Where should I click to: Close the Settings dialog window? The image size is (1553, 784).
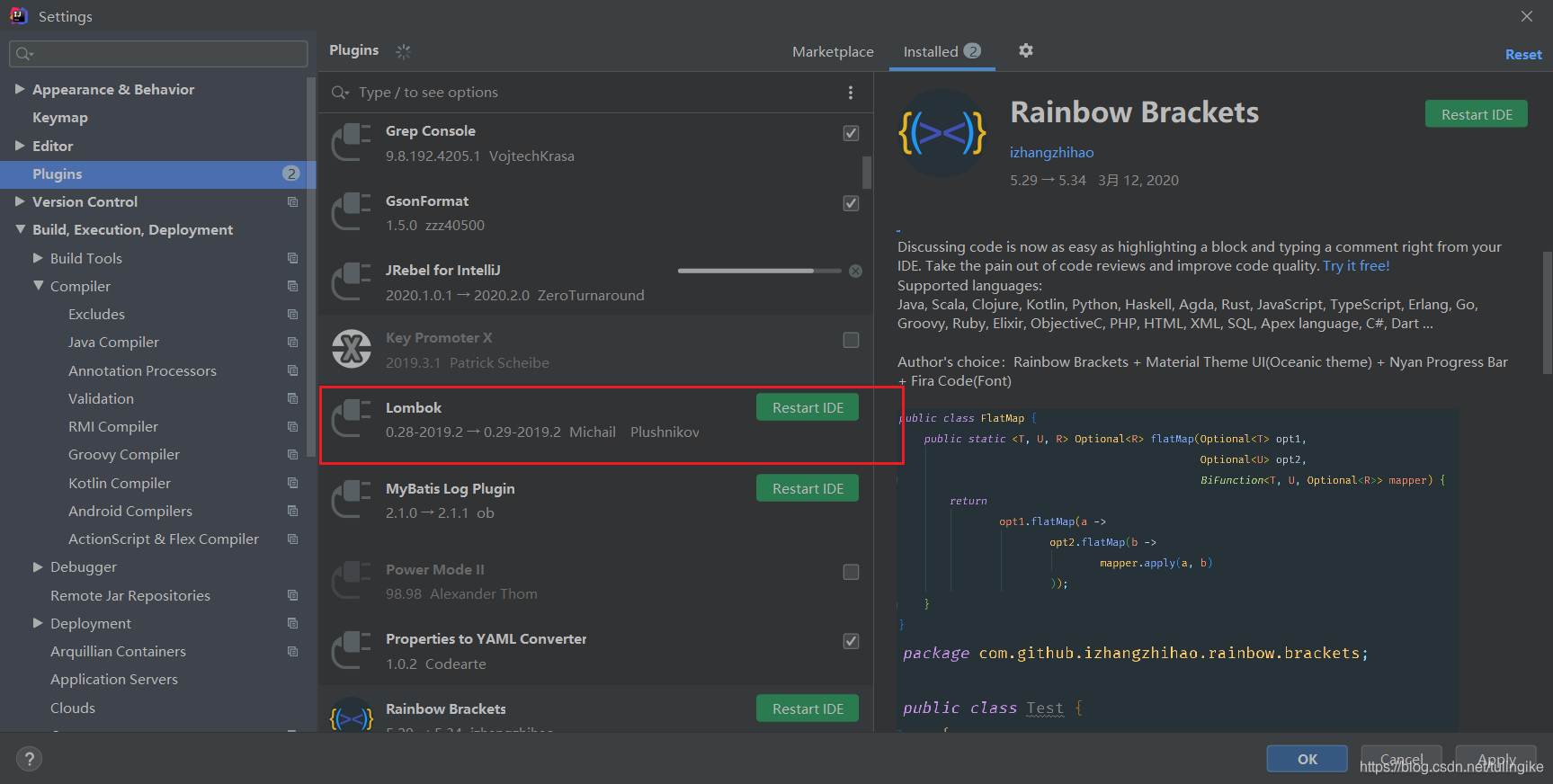(x=1526, y=16)
